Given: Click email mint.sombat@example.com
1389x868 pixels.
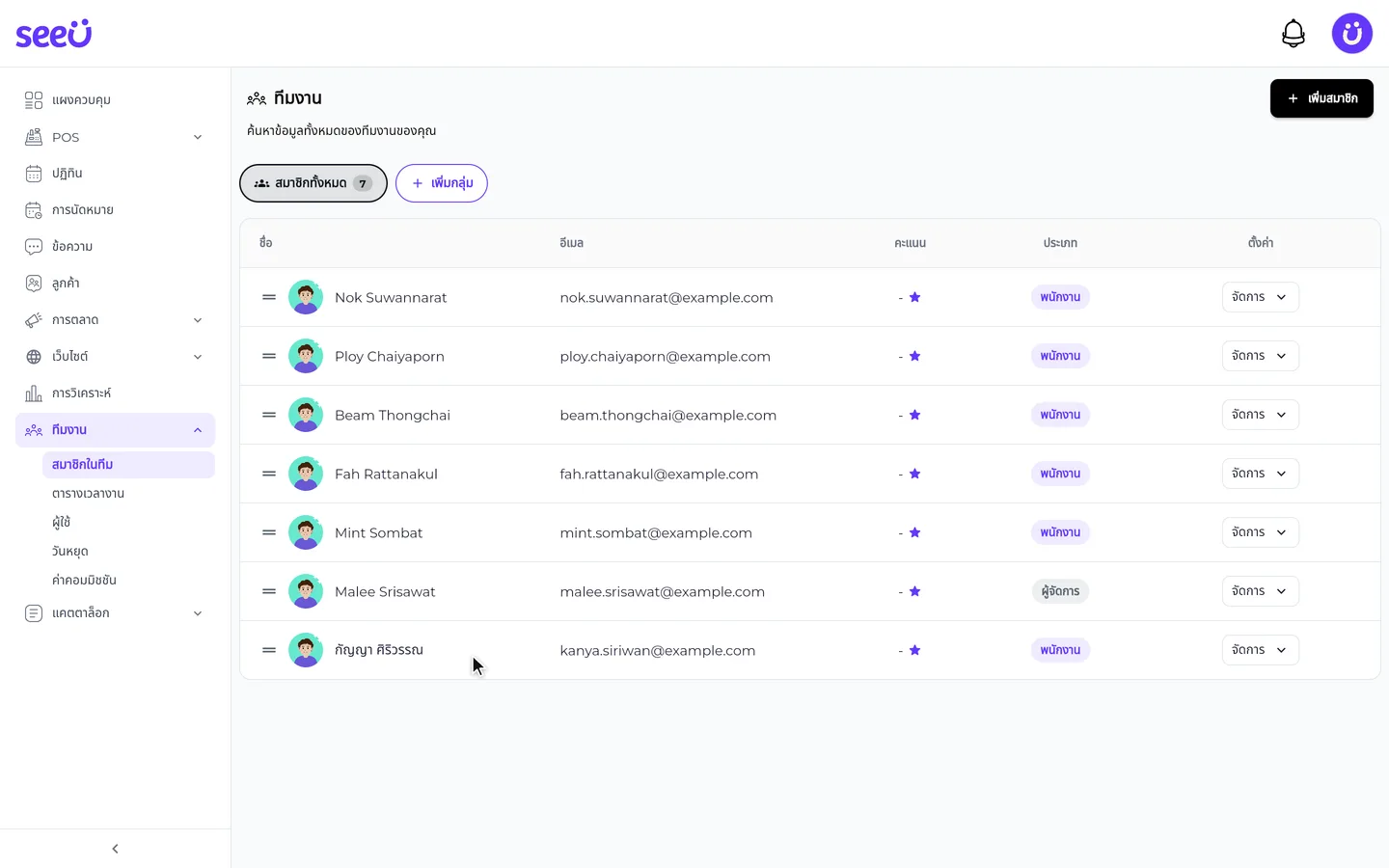Looking at the screenshot, I should 656,532.
